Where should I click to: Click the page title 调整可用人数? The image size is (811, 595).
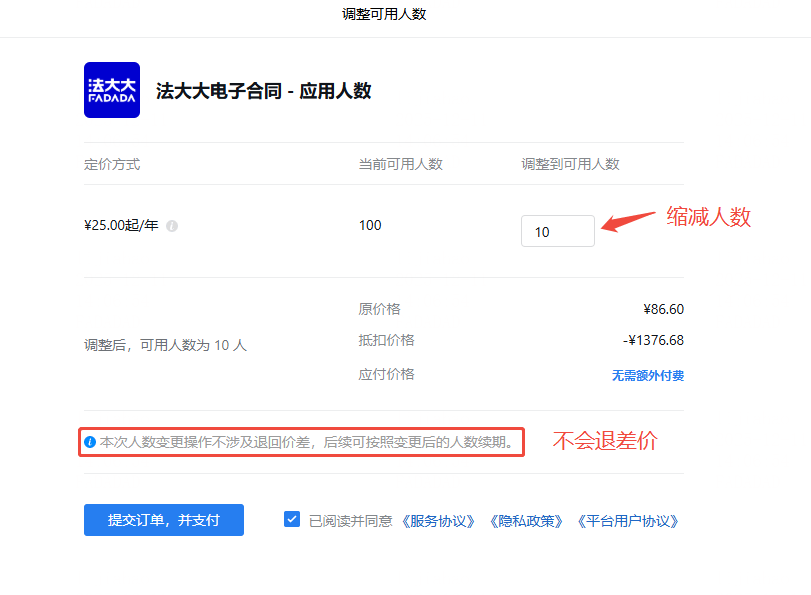tap(384, 14)
